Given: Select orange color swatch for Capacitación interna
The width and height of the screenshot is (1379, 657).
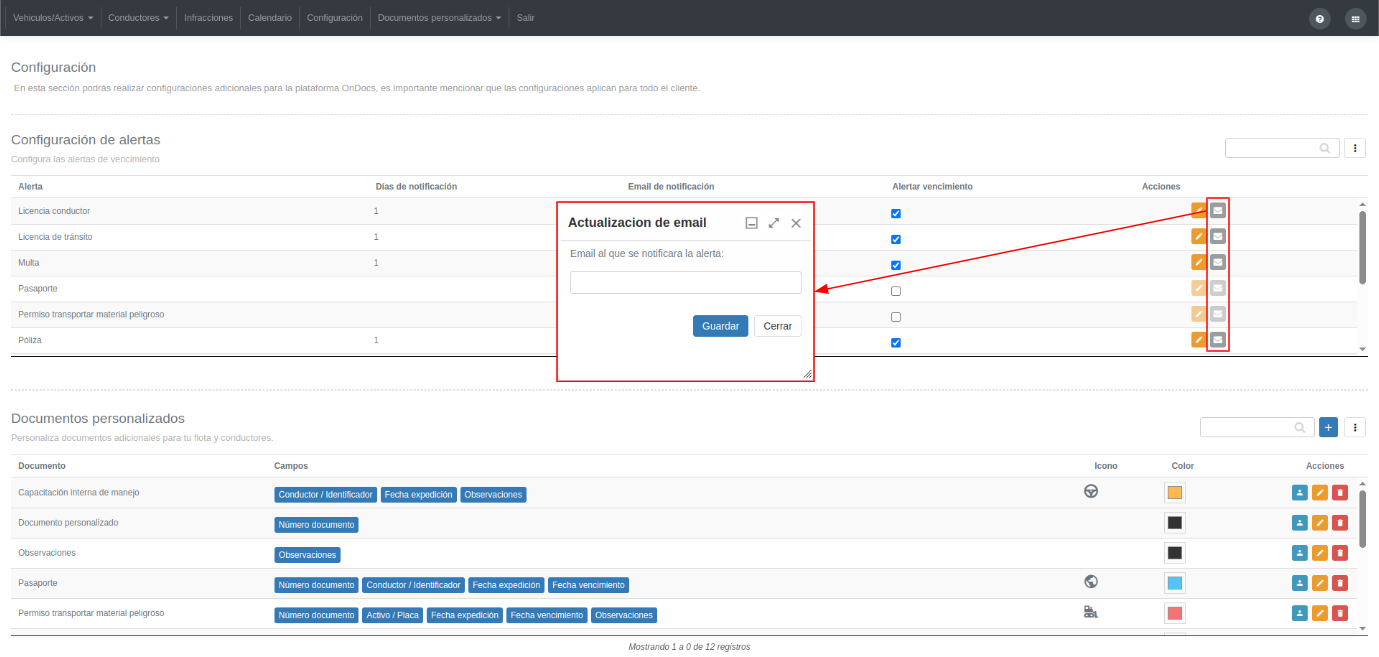Looking at the screenshot, I should (1175, 493).
